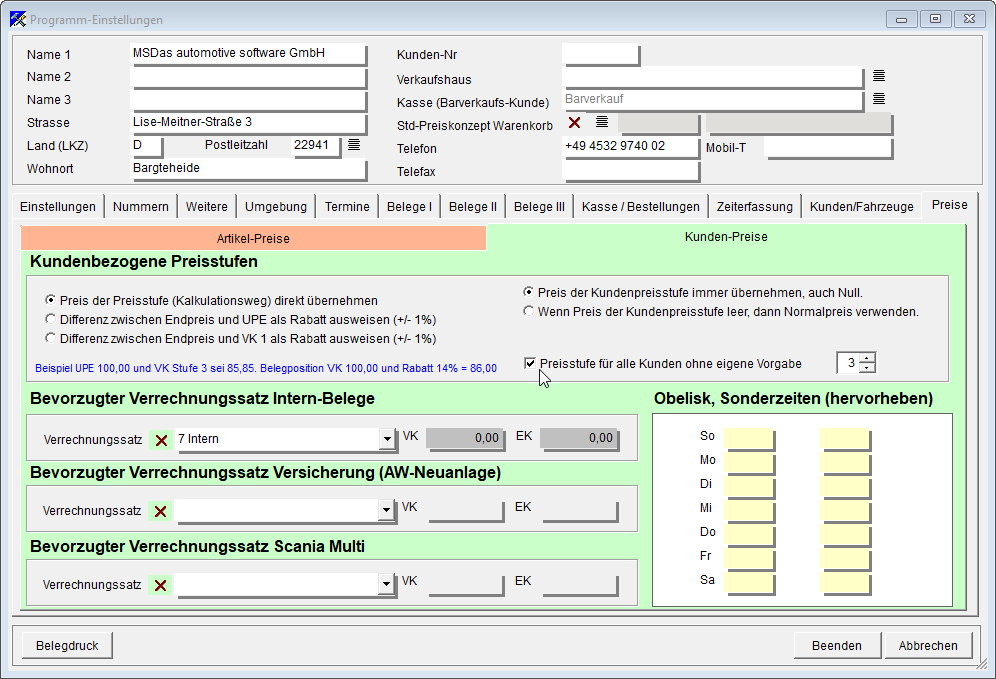Image resolution: width=996 pixels, height=679 pixels.
Task: Clear the Scania Multi Verrechnungssatz with the red X
Action: pos(160,586)
